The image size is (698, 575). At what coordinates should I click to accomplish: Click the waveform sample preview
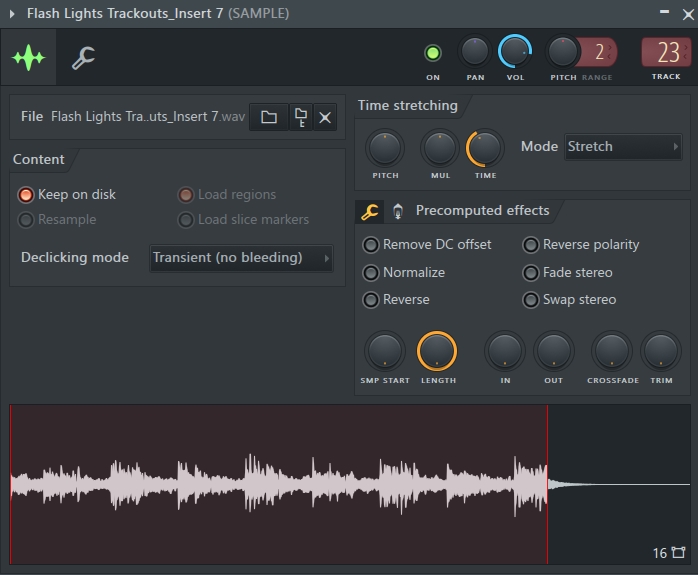point(350,484)
